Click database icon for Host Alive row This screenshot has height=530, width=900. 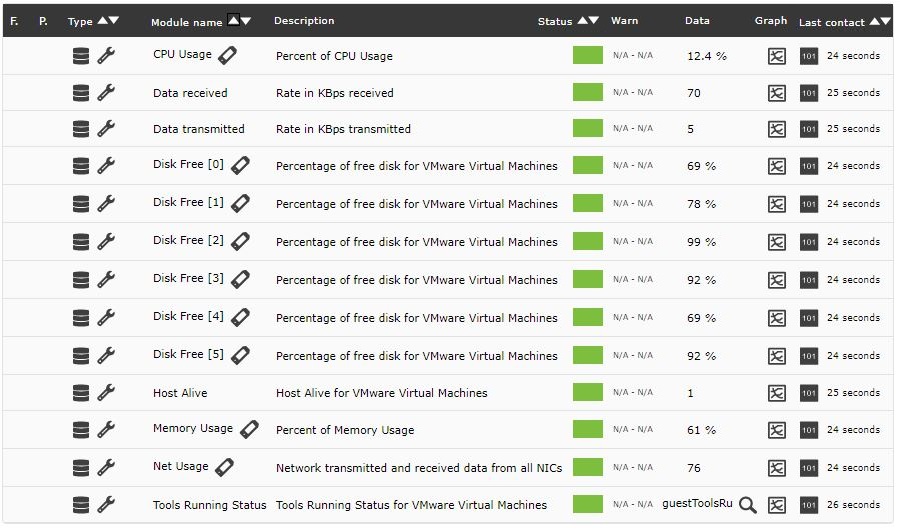point(81,393)
